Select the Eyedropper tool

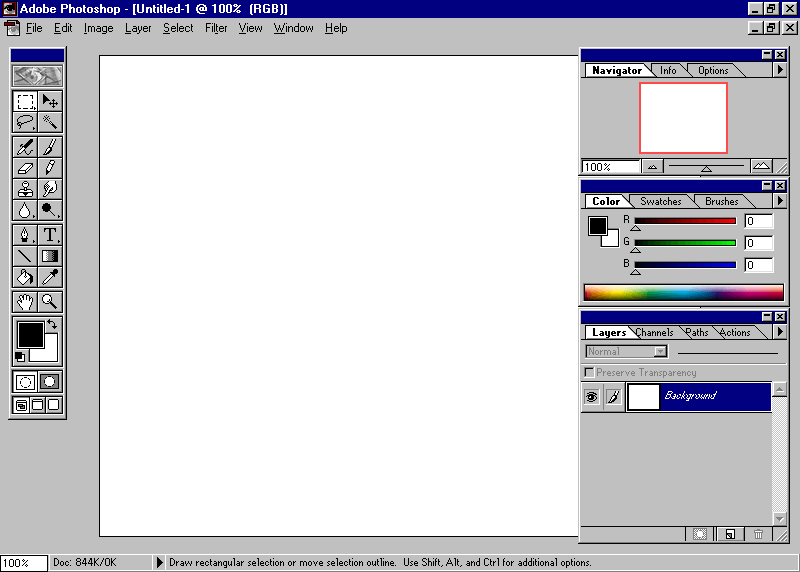pyautogui.click(x=50, y=277)
